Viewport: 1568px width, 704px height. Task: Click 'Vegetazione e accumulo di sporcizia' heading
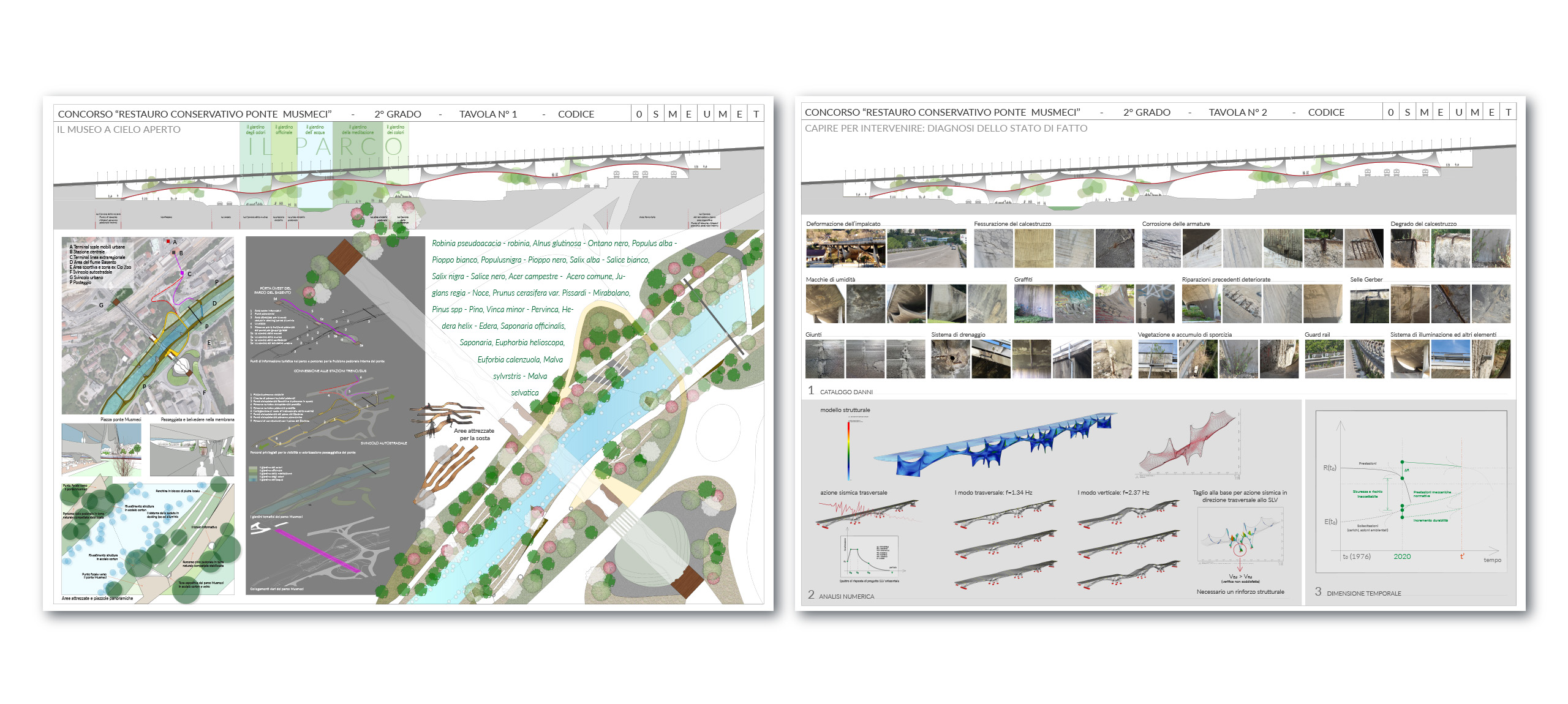[1185, 334]
